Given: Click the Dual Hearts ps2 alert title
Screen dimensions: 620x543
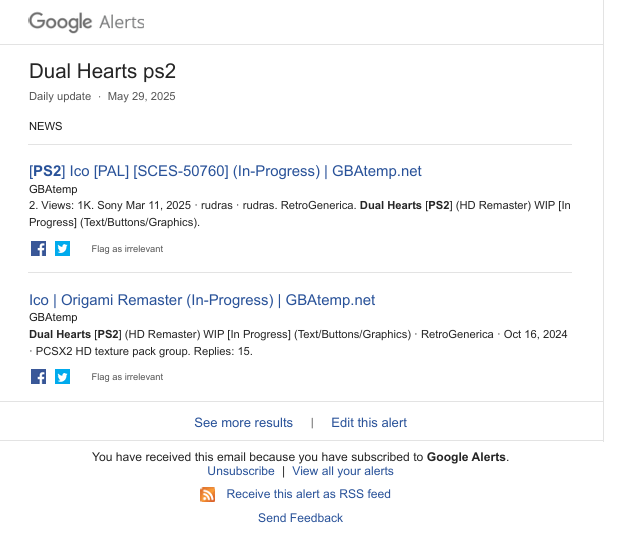Looking at the screenshot, I should point(102,72).
